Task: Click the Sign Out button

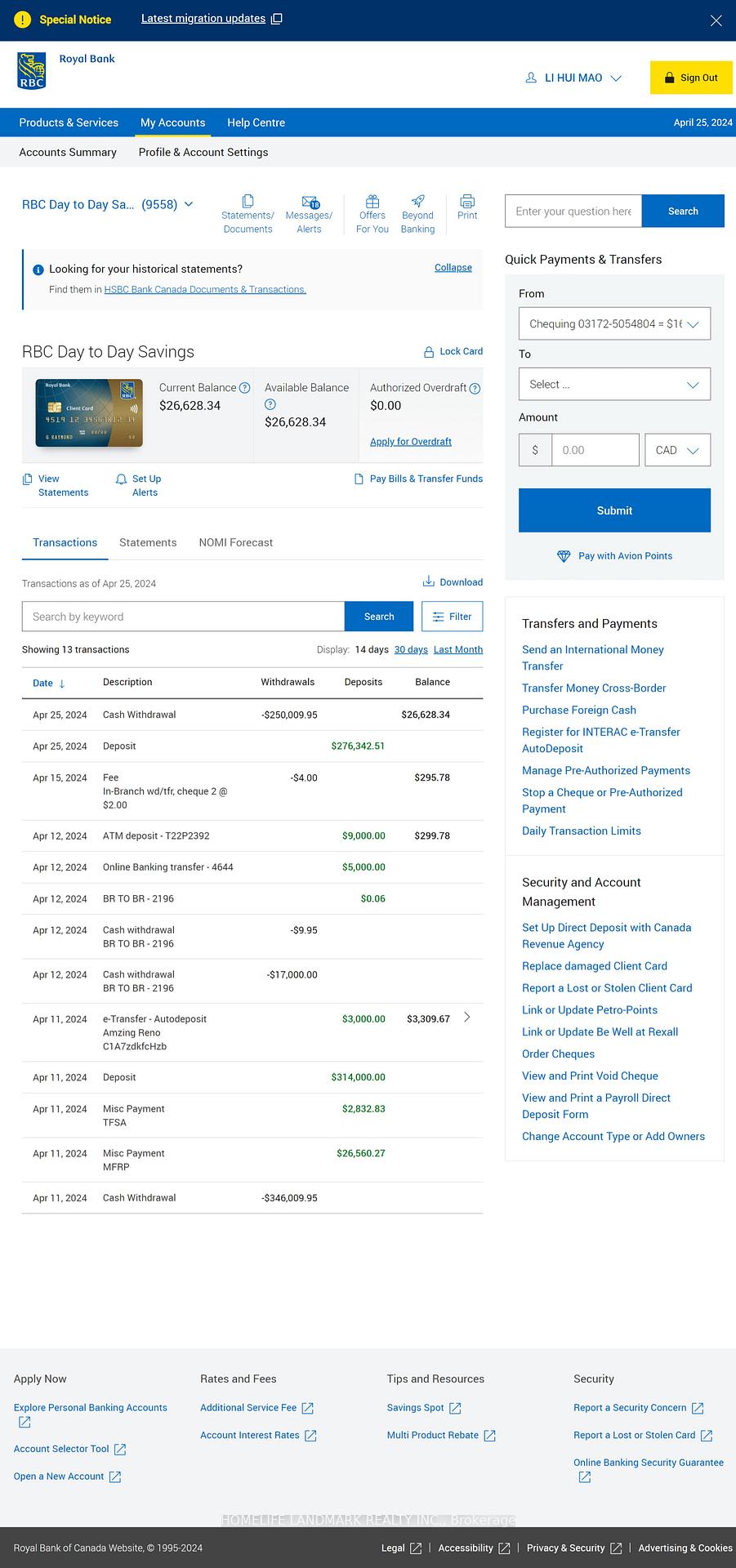Action: click(691, 78)
